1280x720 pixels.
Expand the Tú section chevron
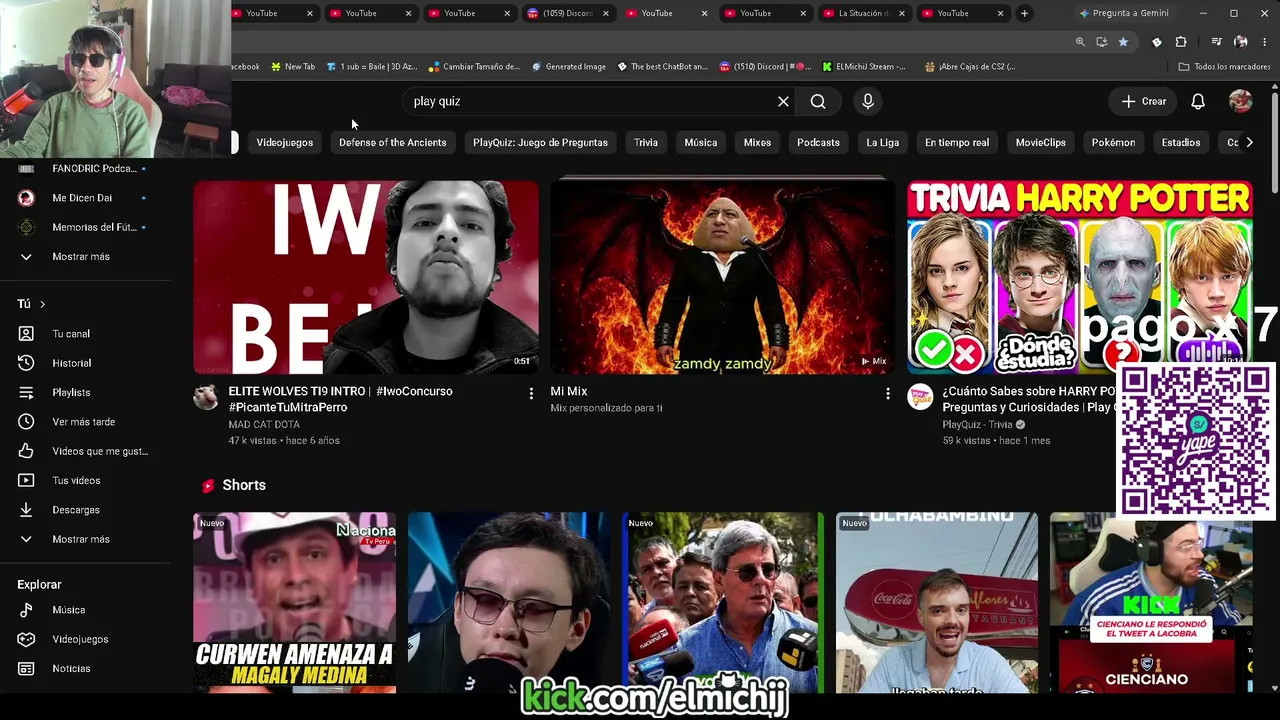pos(42,304)
